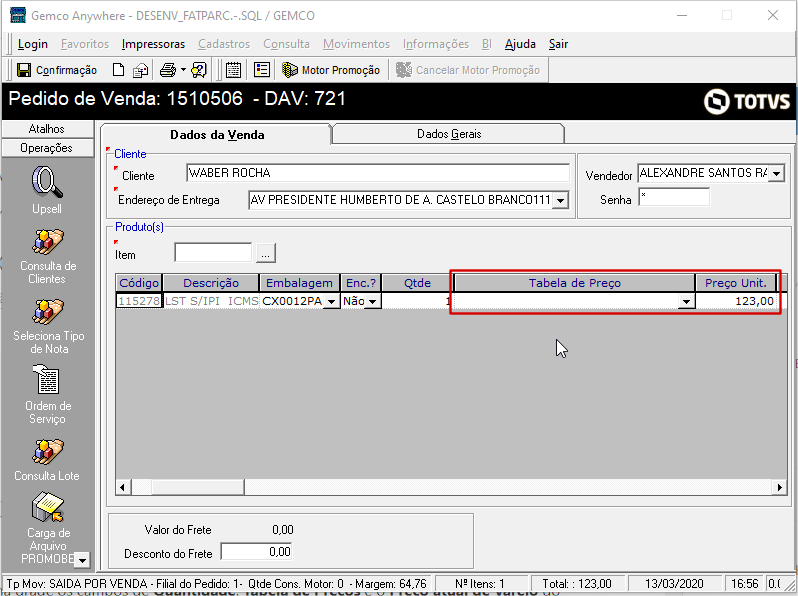Select the Dados da Venda tab

(x=217, y=135)
